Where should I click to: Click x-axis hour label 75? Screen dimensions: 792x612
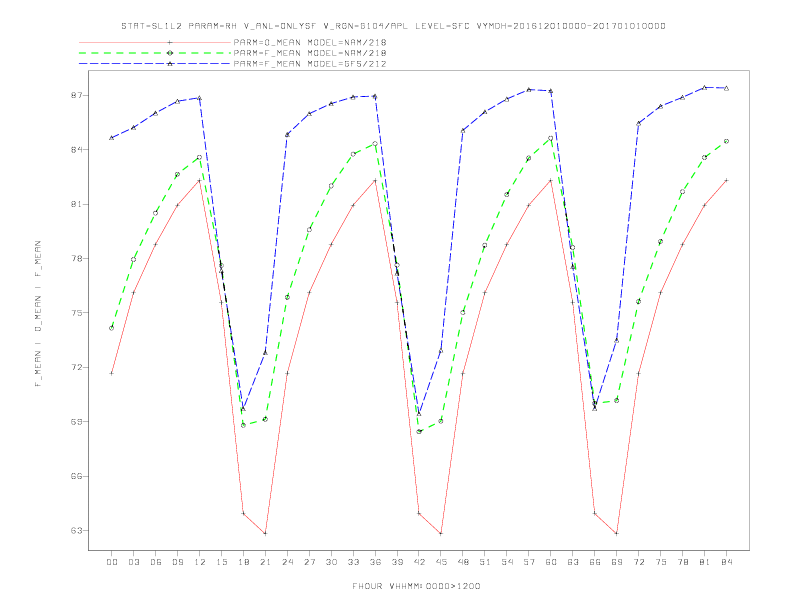[661, 562]
